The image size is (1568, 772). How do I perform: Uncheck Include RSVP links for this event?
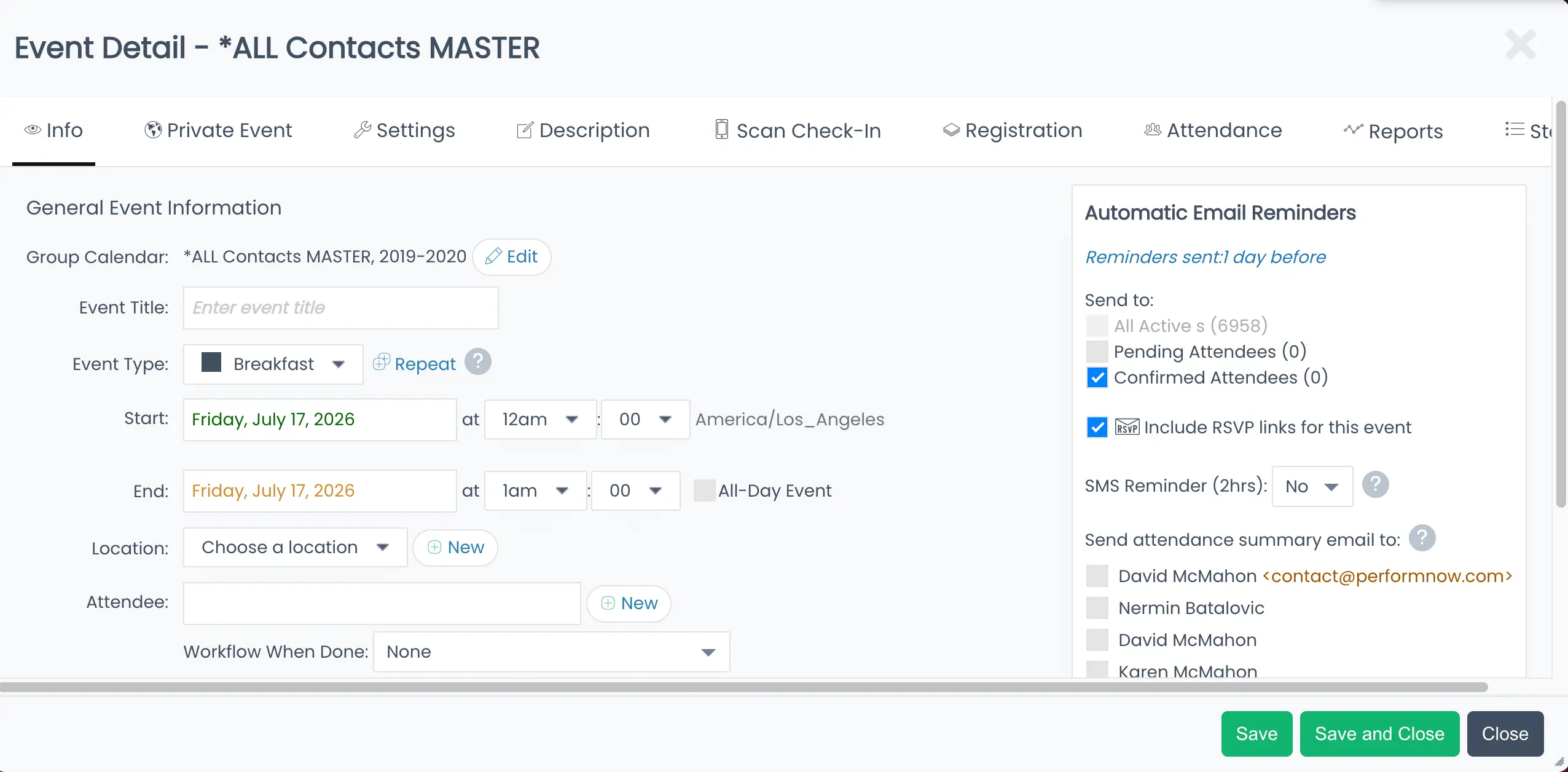point(1097,427)
